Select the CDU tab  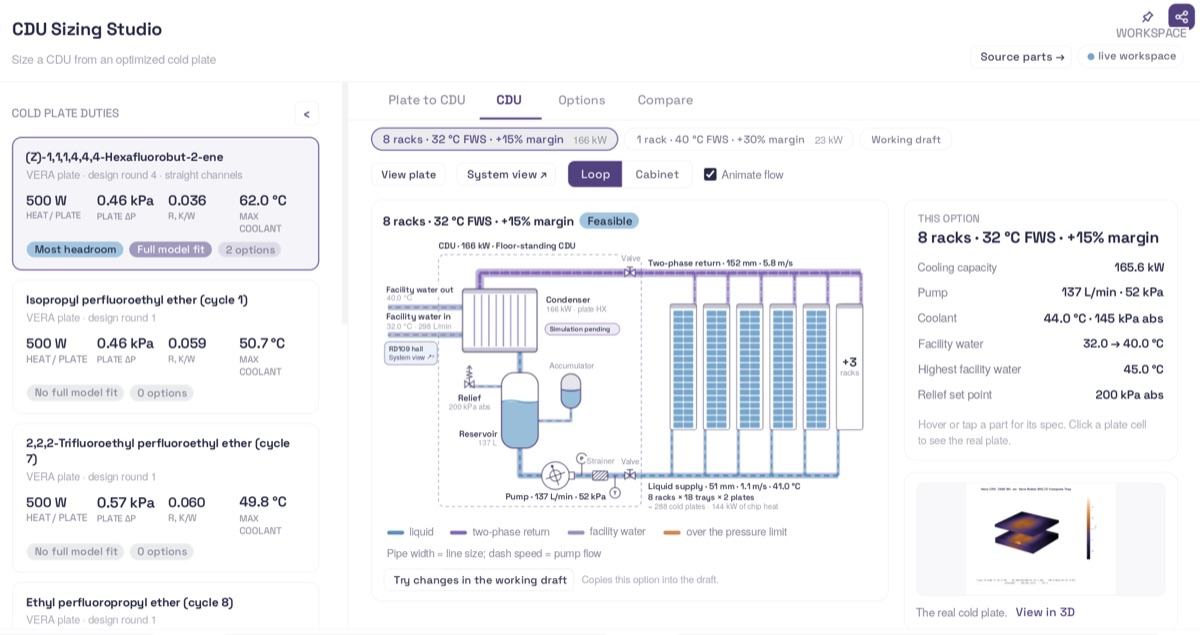click(x=509, y=100)
